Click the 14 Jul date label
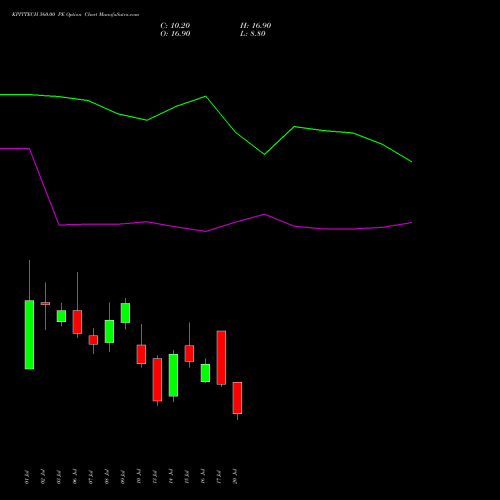 point(171,477)
